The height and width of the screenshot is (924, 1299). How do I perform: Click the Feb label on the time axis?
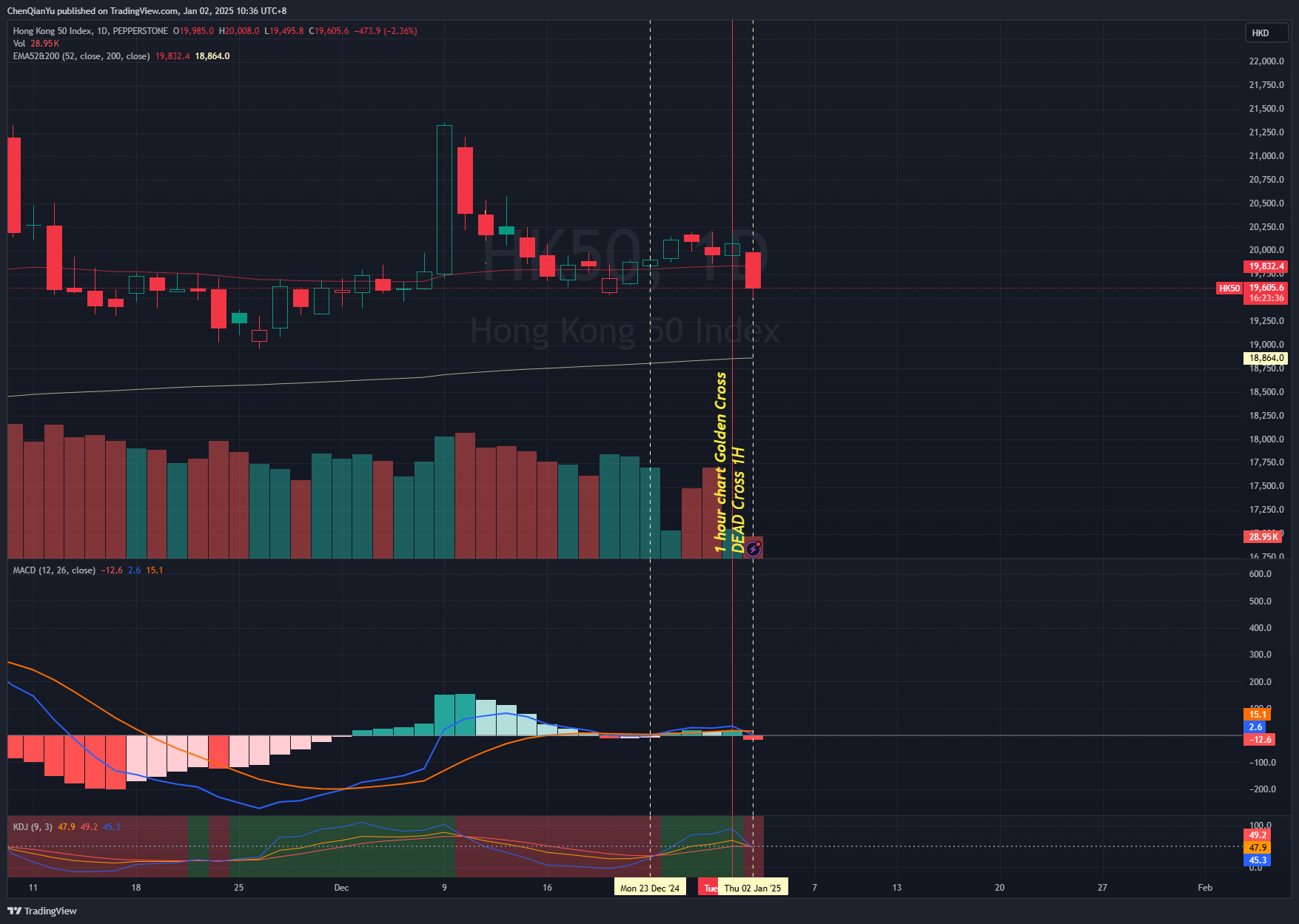[1205, 888]
